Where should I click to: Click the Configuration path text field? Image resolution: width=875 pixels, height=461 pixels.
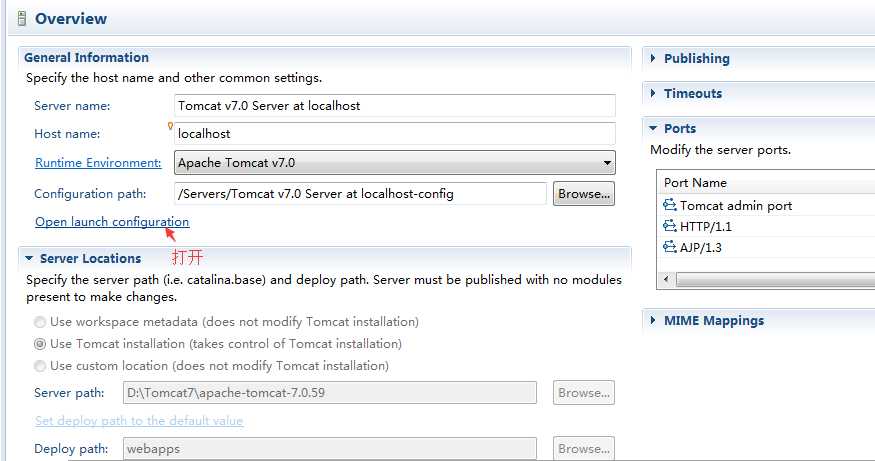[x=360, y=194]
